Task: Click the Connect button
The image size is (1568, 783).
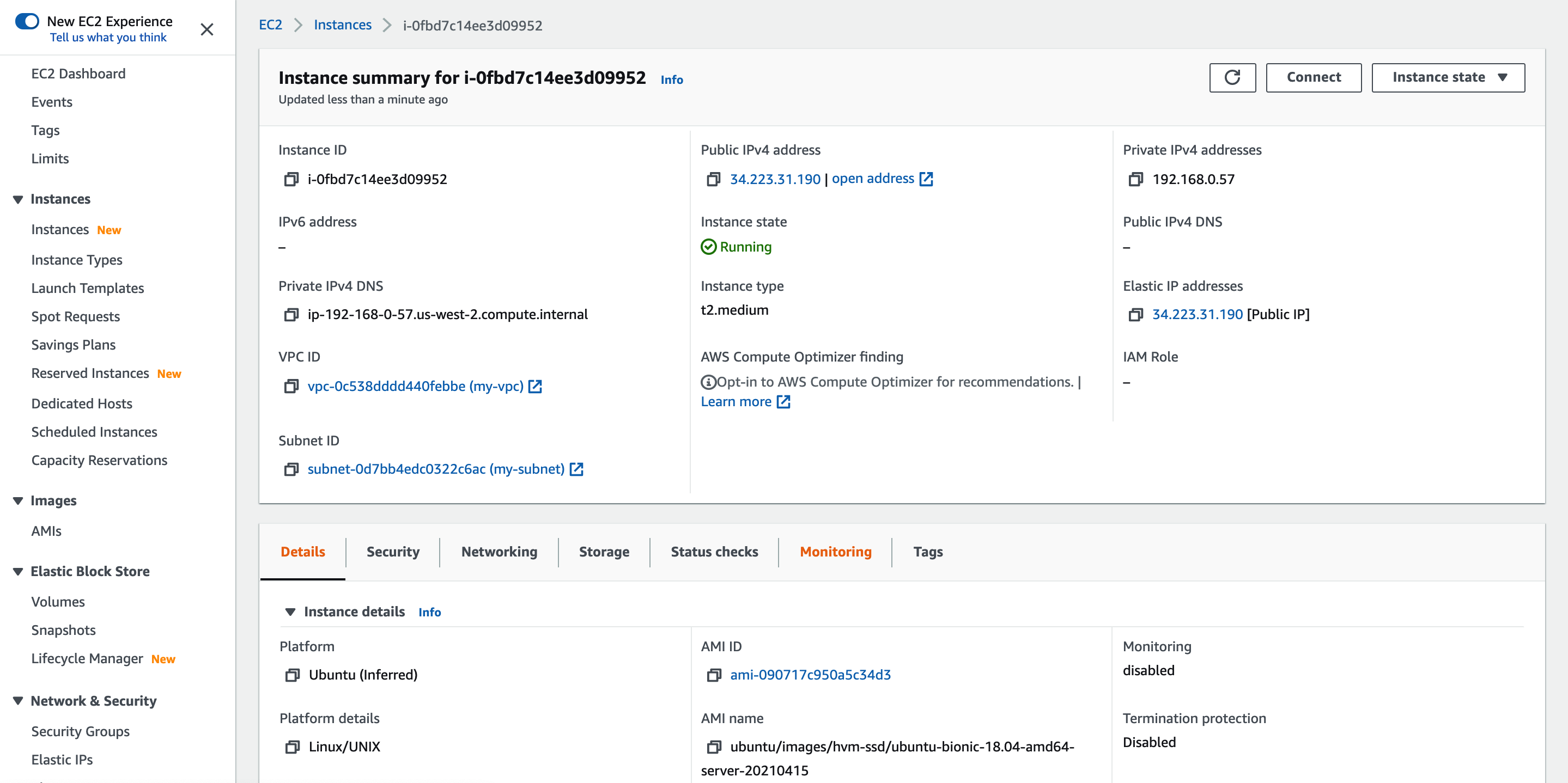Action: tap(1314, 77)
